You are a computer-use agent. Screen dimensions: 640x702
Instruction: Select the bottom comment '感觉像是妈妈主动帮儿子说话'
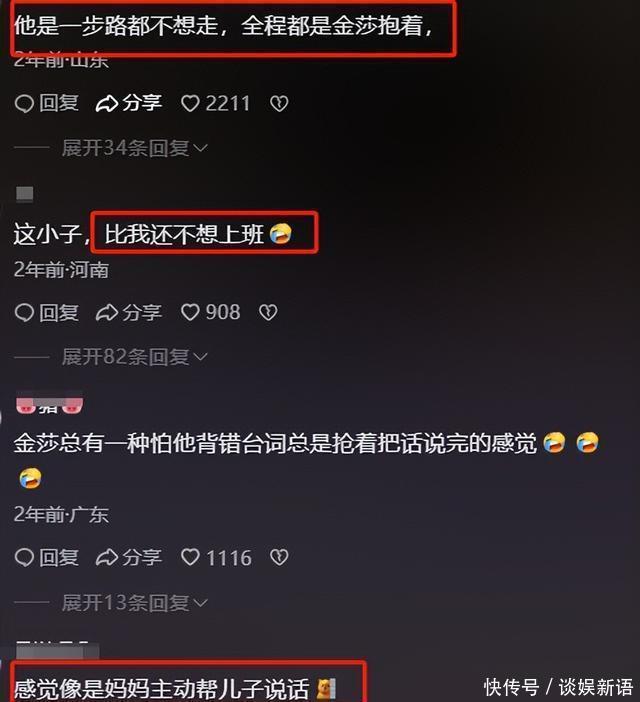click(162, 689)
